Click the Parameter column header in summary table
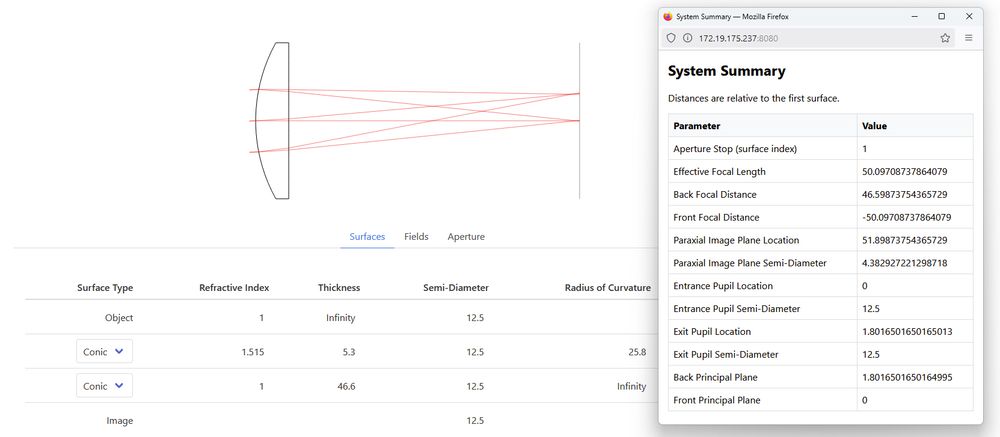 click(696, 126)
